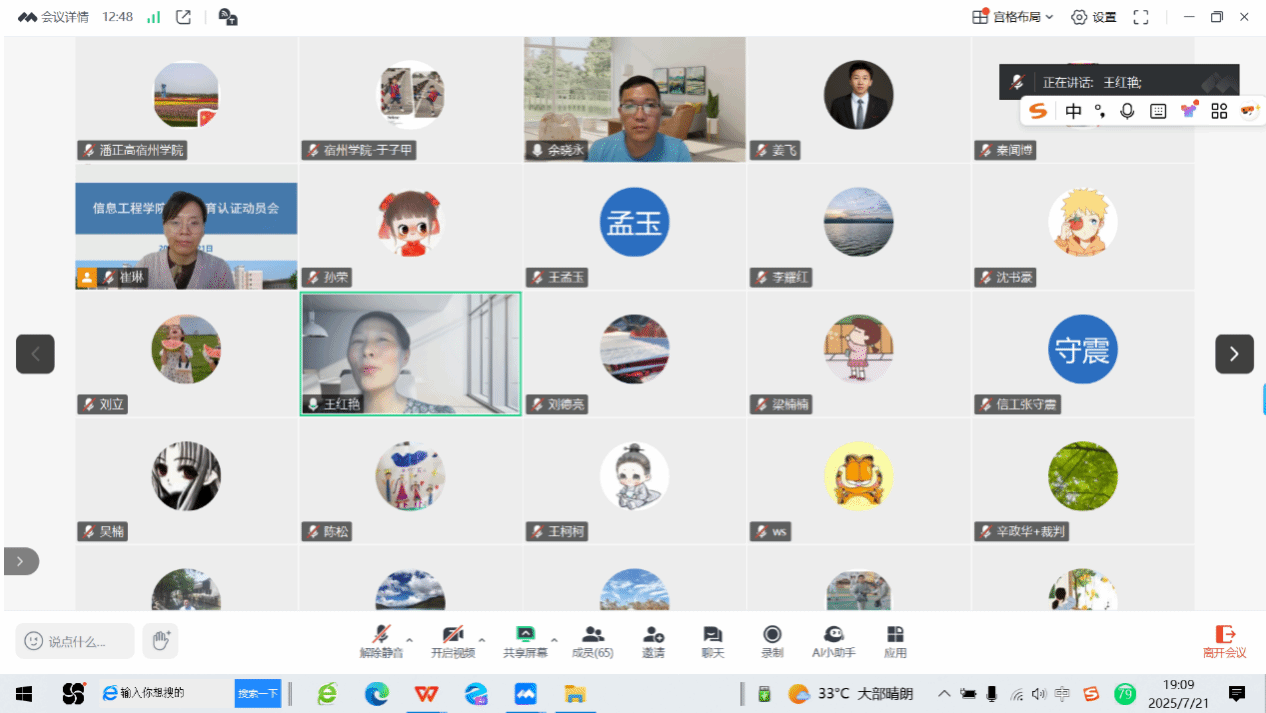Toggle 共享屏幕 screen sharing

pos(525,641)
